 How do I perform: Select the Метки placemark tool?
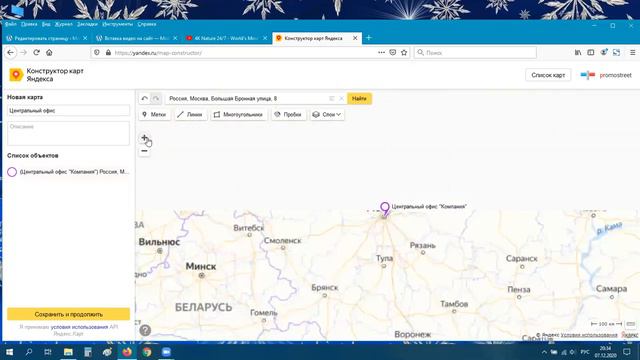pyautogui.click(x=154, y=115)
